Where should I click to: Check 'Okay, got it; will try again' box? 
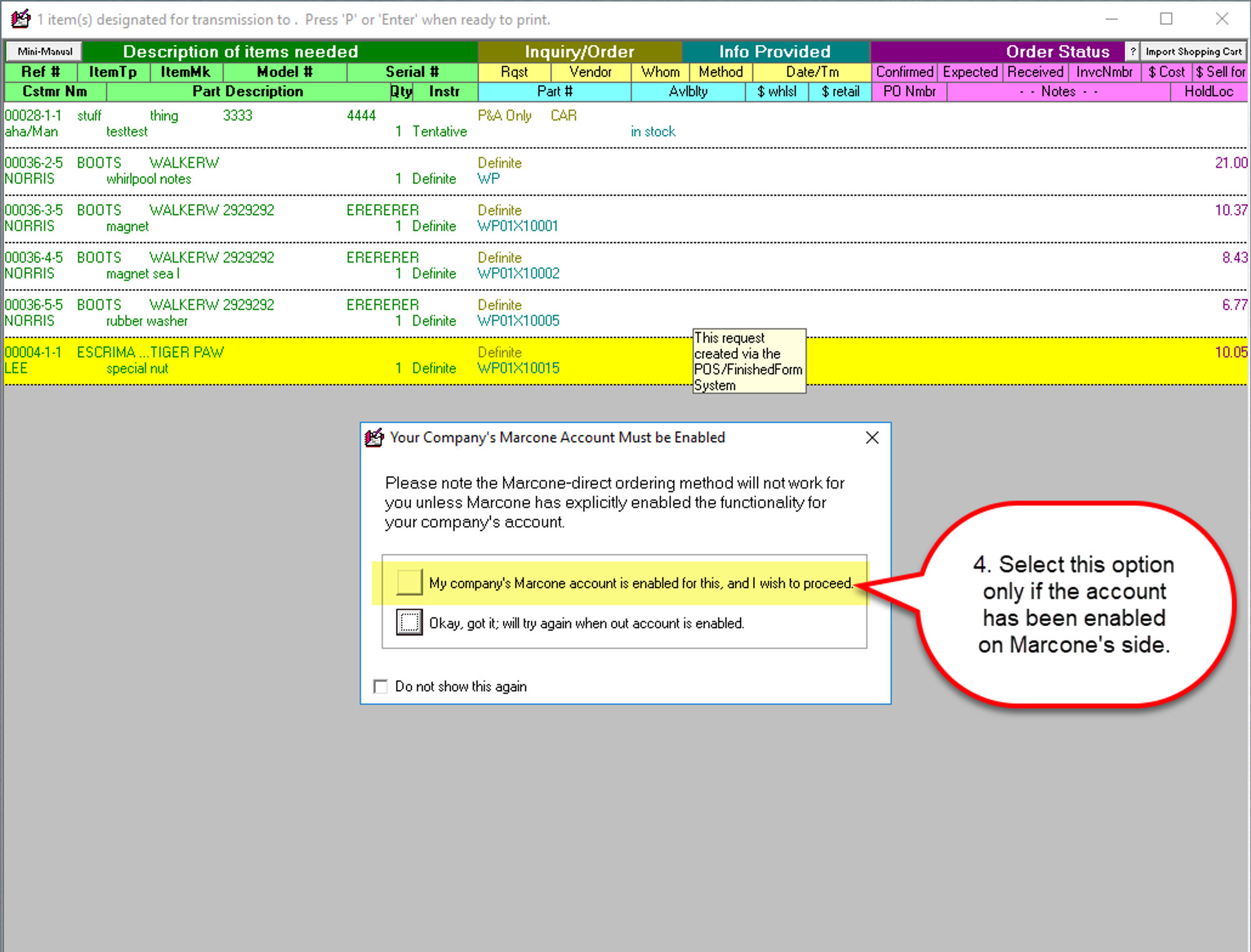[409, 622]
